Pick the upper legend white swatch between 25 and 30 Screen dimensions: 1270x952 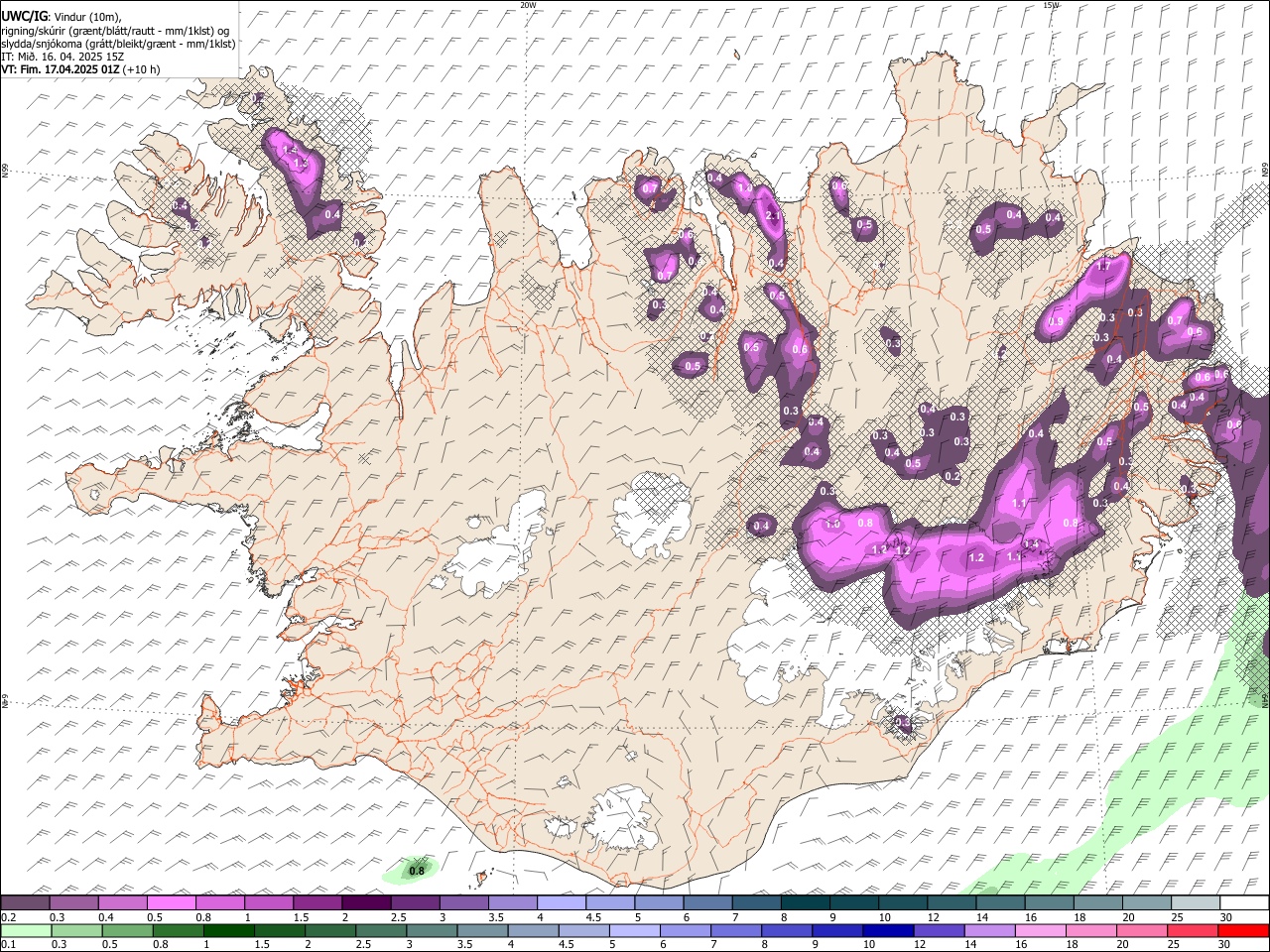tap(1197, 902)
